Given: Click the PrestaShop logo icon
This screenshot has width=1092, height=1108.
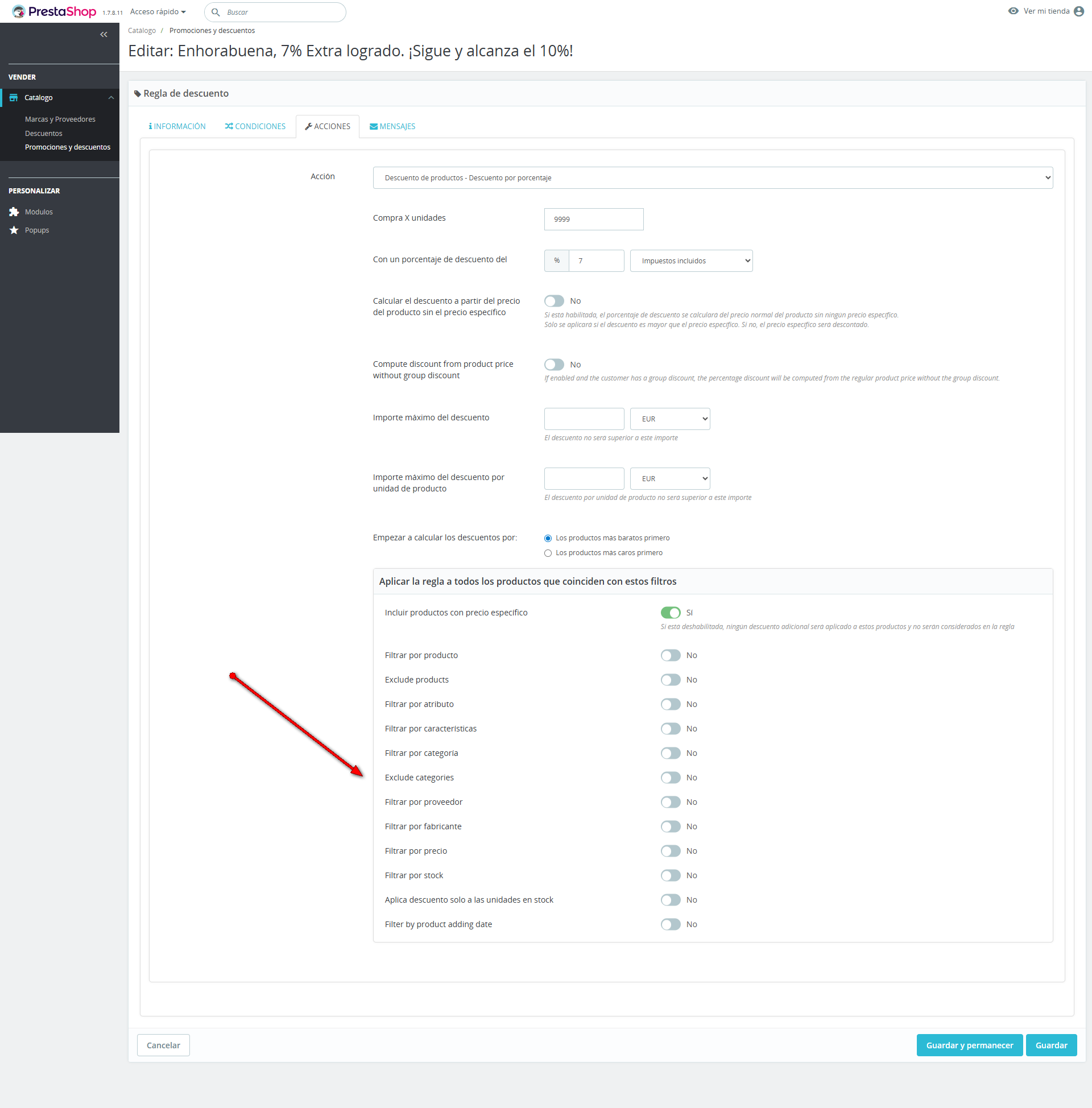Looking at the screenshot, I should 18,11.
